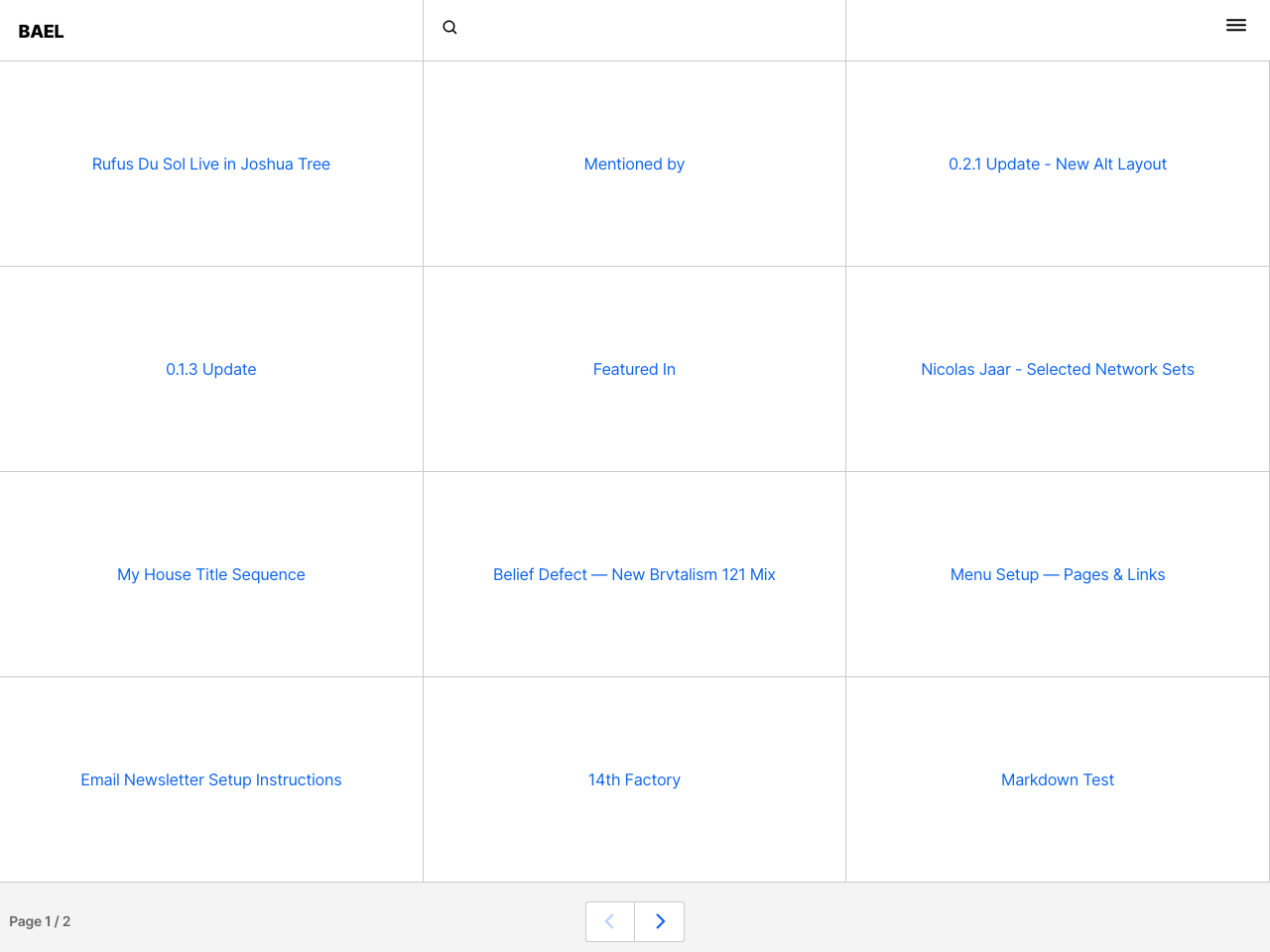Open the 0.1.3 Update post
1270x952 pixels.
(x=210, y=369)
